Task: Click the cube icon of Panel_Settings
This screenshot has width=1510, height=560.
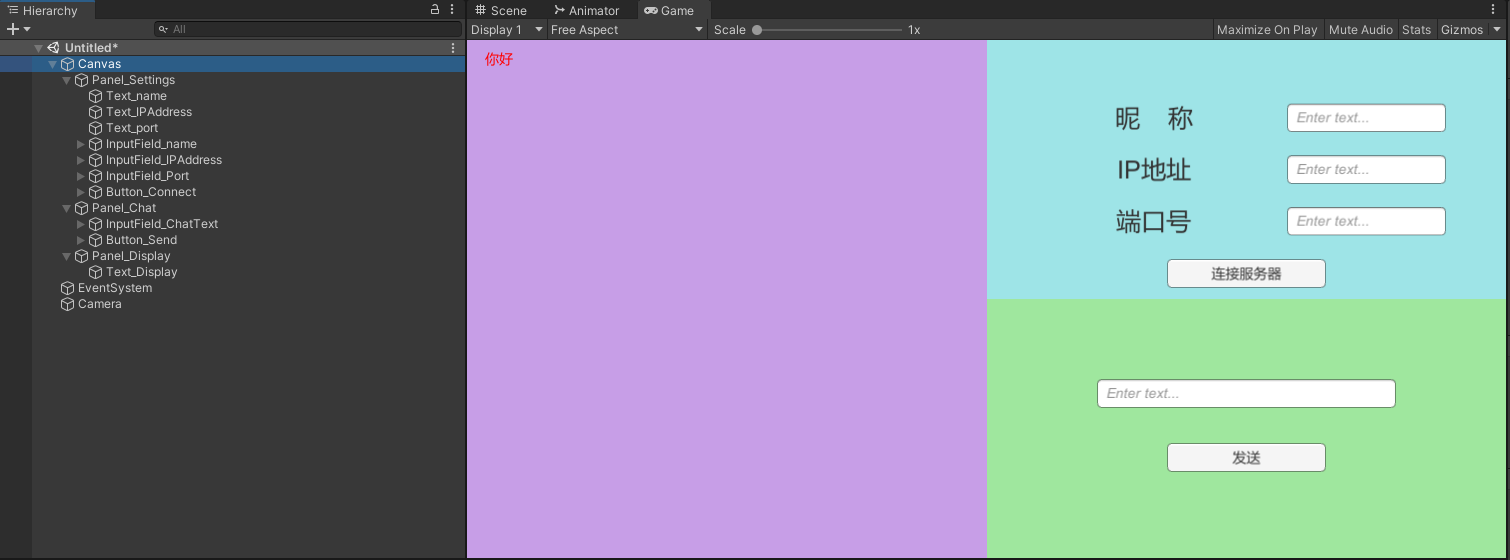Action: tap(81, 80)
